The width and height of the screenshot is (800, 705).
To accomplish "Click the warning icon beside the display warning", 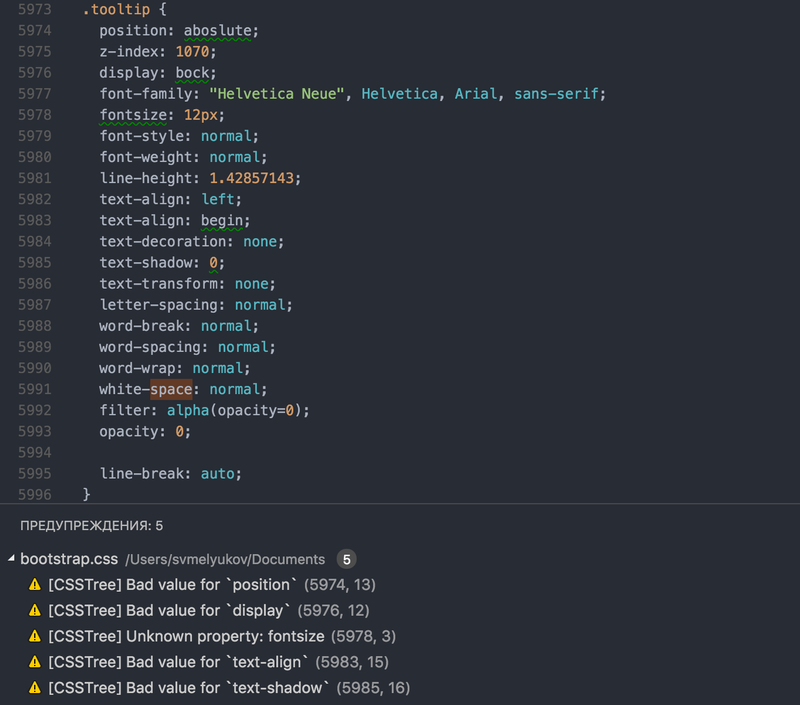I will 35,610.
